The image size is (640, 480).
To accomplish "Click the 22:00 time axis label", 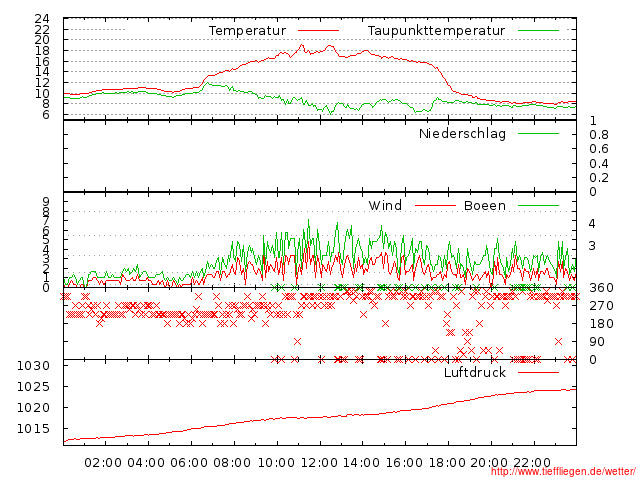I will pyautogui.click(x=532, y=463).
